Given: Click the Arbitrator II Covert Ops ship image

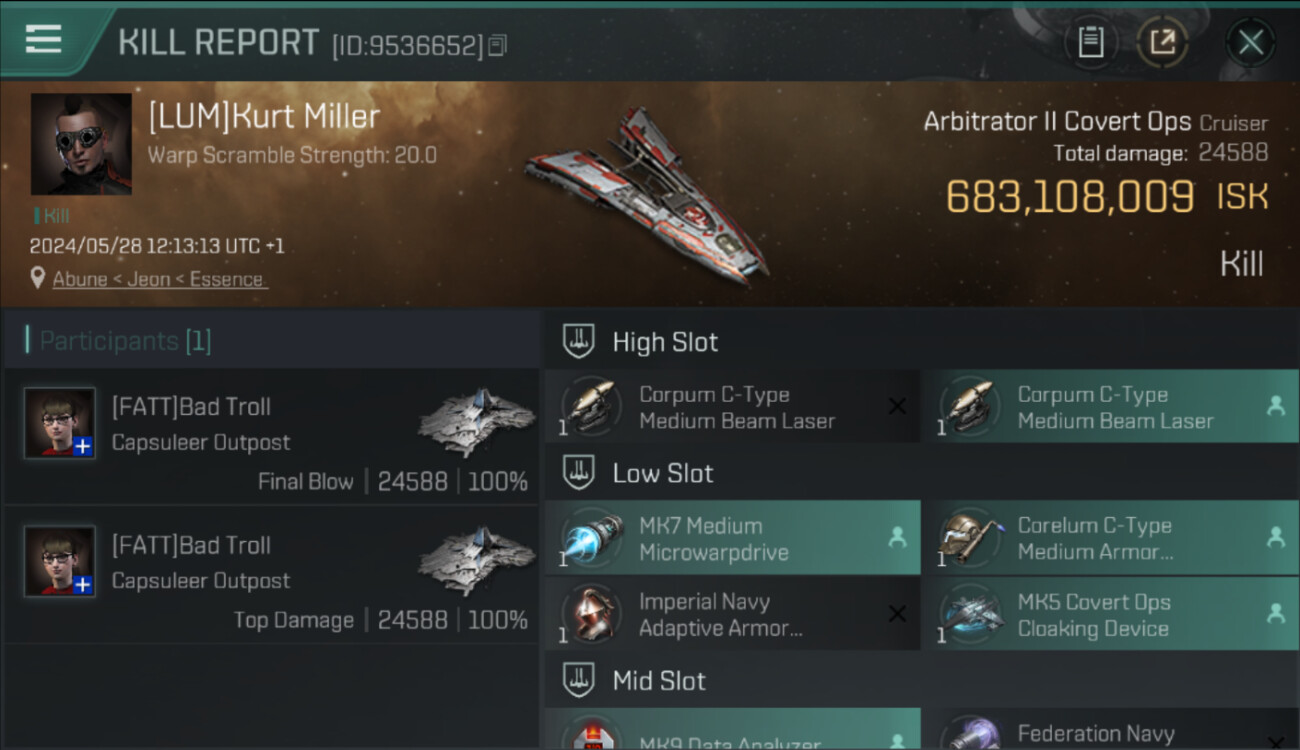Looking at the screenshot, I should 648,192.
